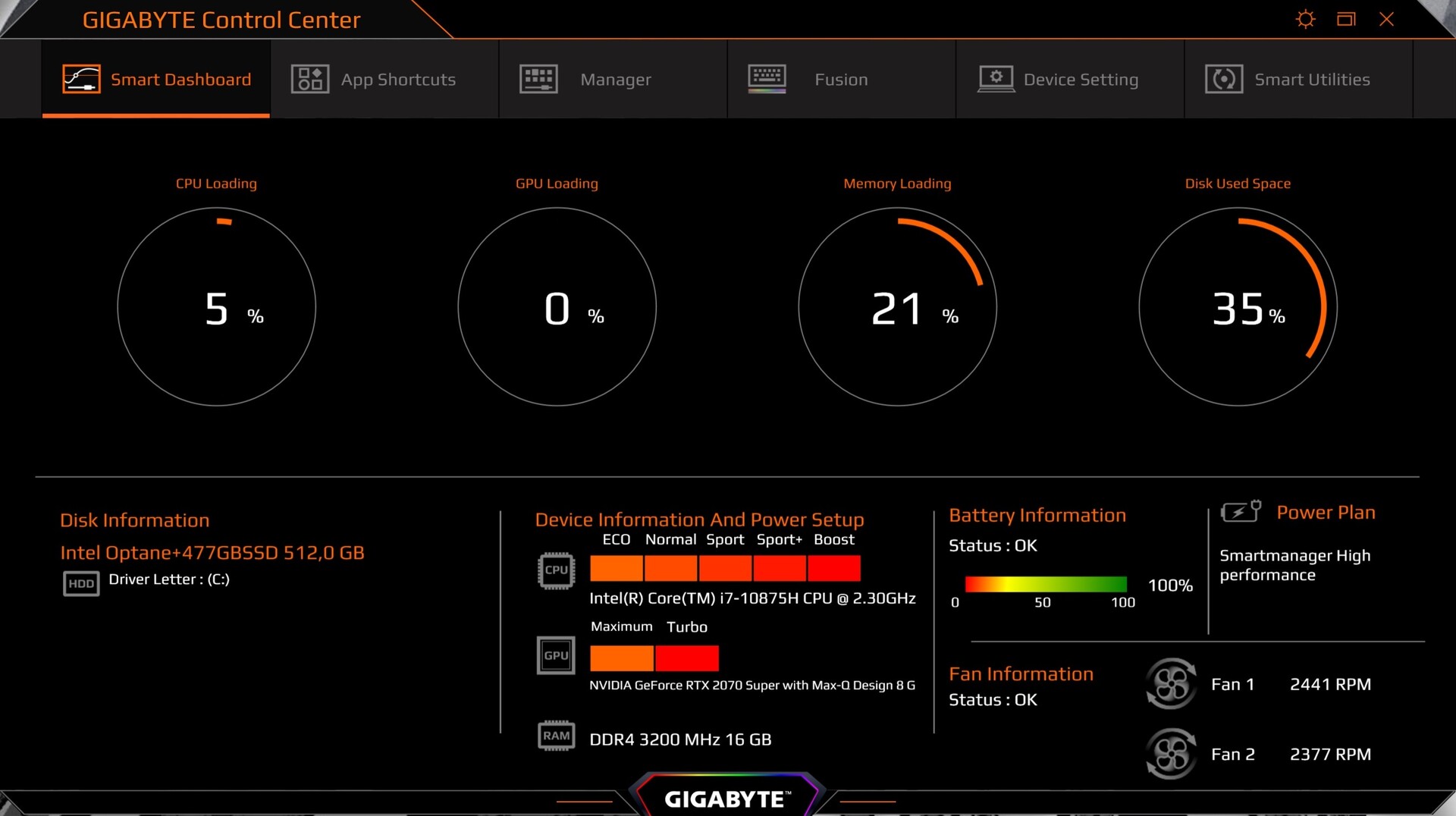Click the Fan 1 2441 RPM reading
Image resolution: width=1456 pixels, height=816 pixels.
1330,684
